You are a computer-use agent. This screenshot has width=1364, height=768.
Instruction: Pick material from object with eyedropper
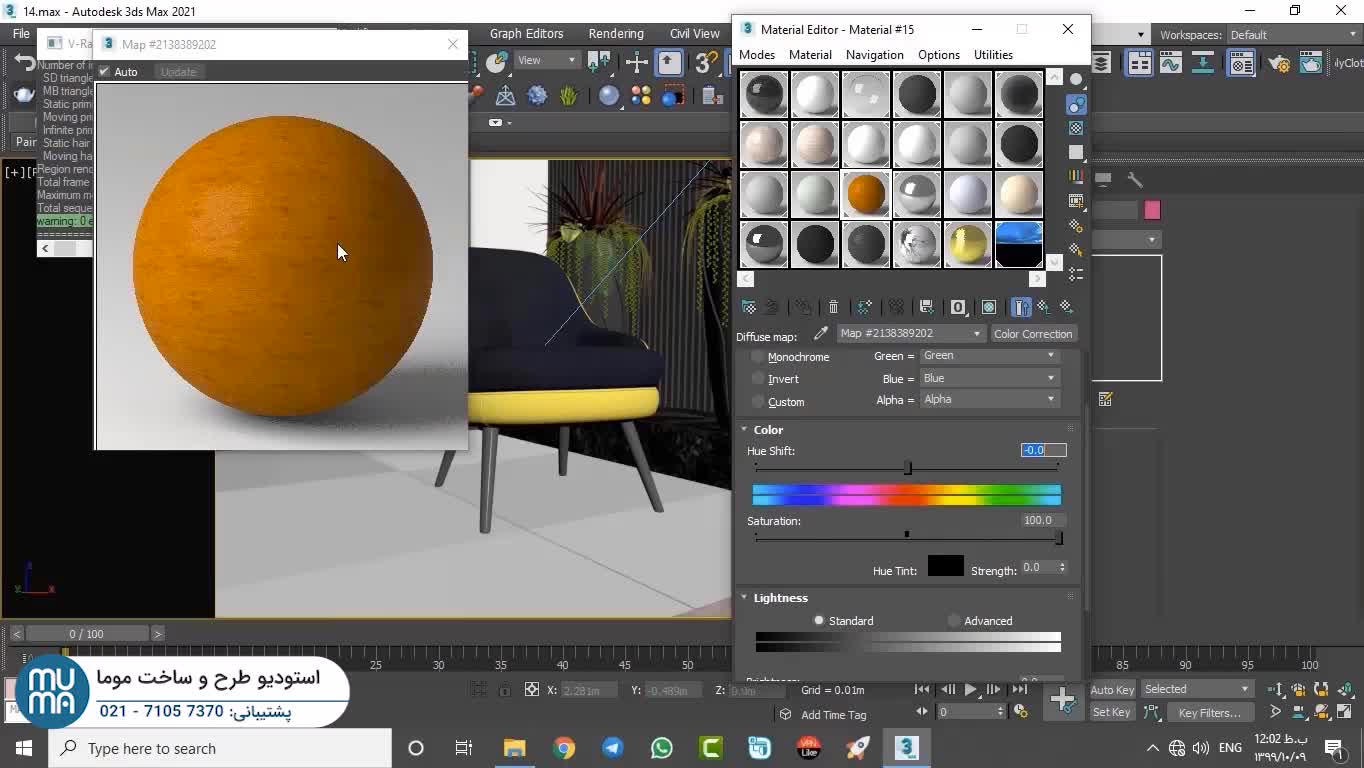tap(821, 334)
